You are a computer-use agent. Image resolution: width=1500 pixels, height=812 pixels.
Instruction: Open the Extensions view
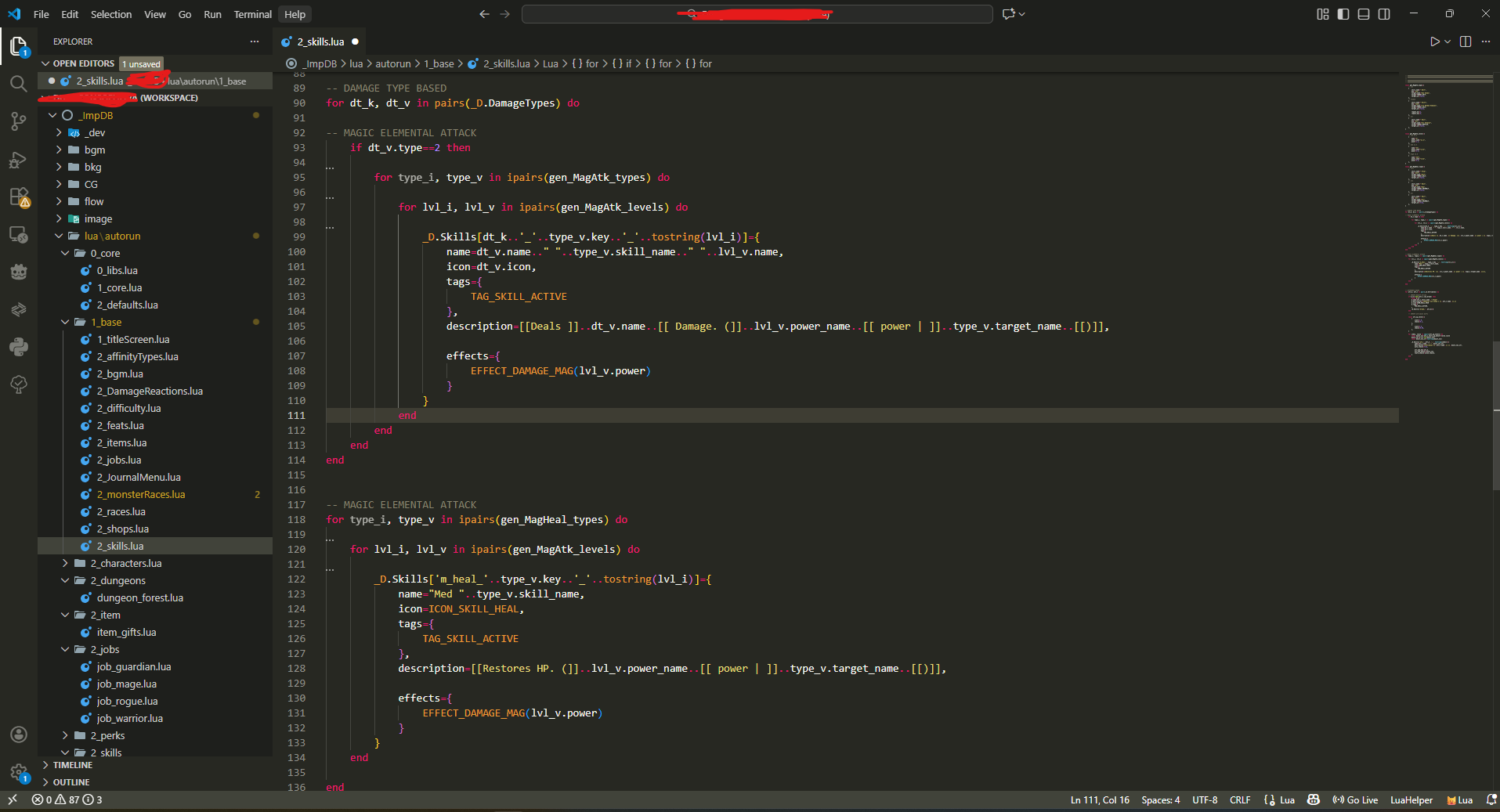point(18,197)
